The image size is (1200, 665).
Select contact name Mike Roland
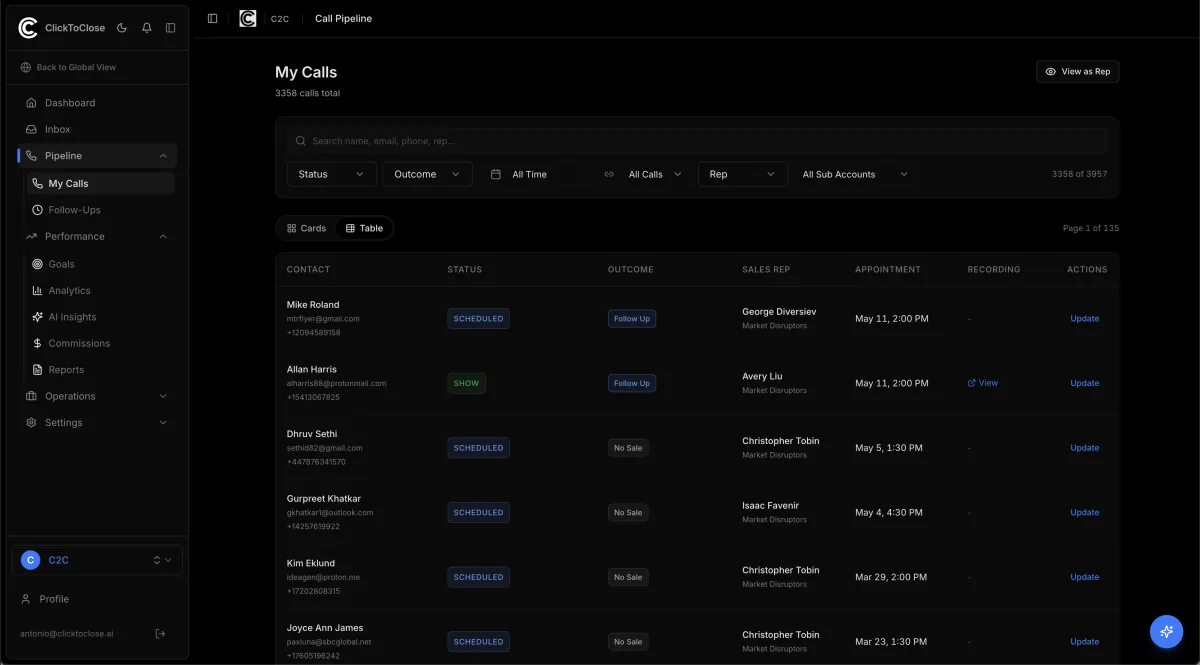coord(313,305)
